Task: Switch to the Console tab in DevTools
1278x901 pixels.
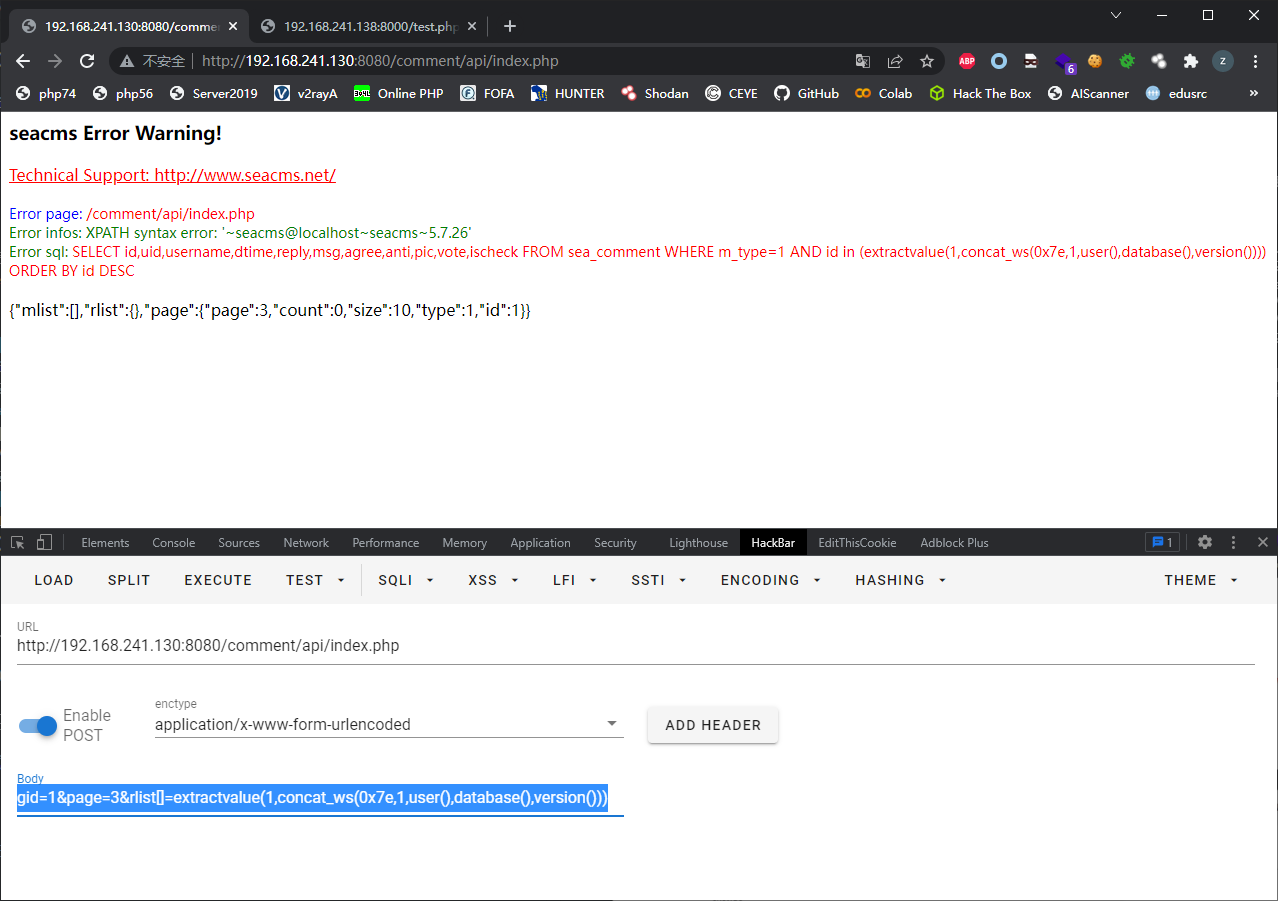Action: point(174,542)
